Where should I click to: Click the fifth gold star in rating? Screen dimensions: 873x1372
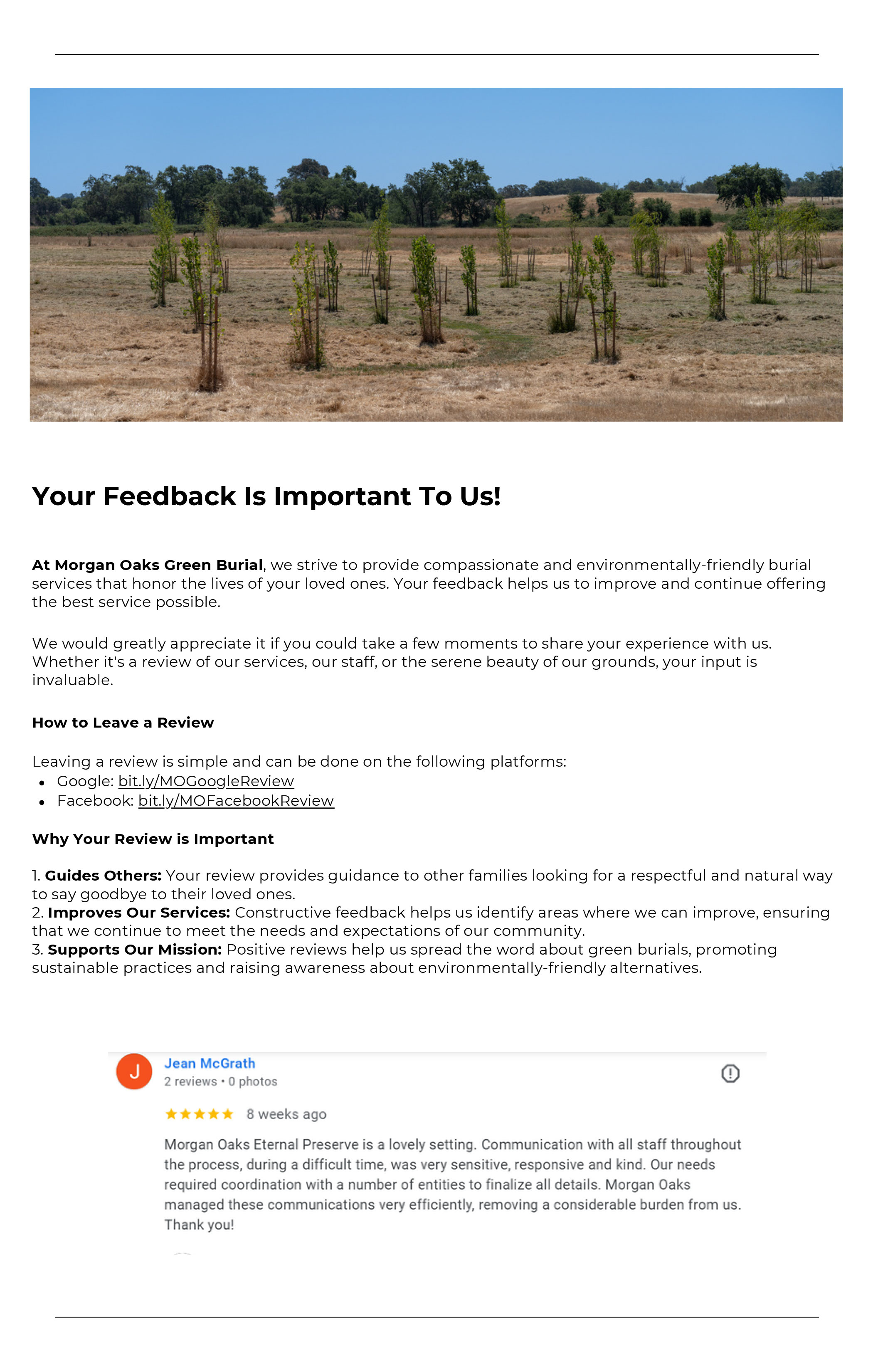(x=227, y=1114)
